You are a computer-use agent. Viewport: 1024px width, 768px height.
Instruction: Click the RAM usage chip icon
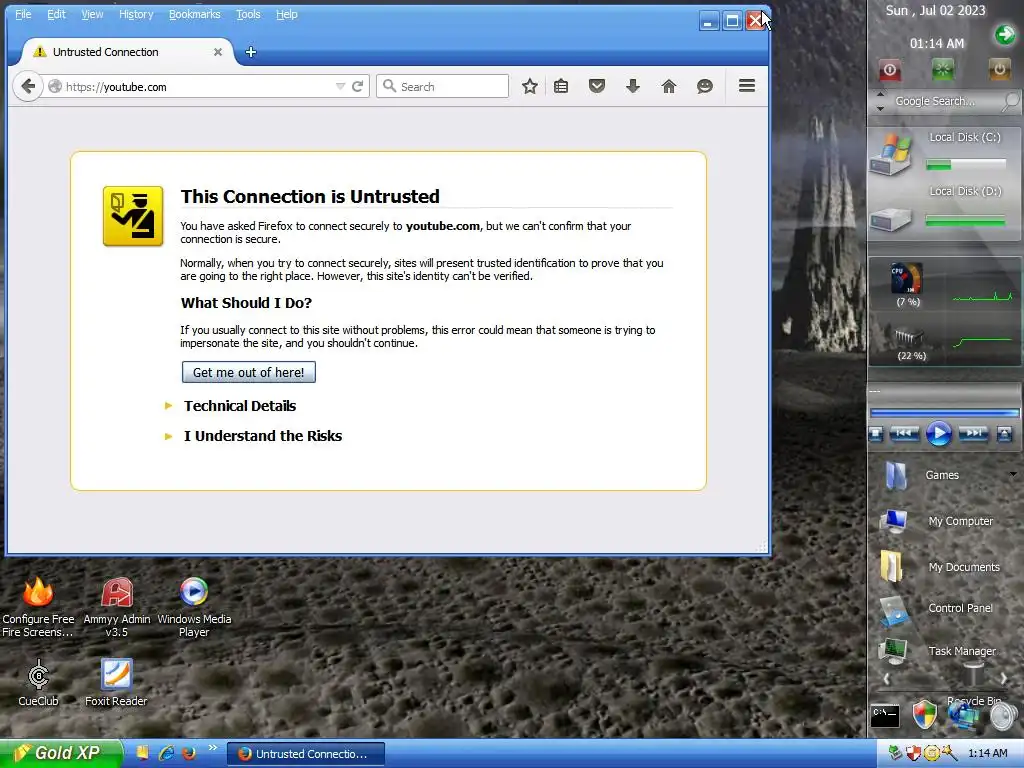pyautogui.click(x=909, y=338)
